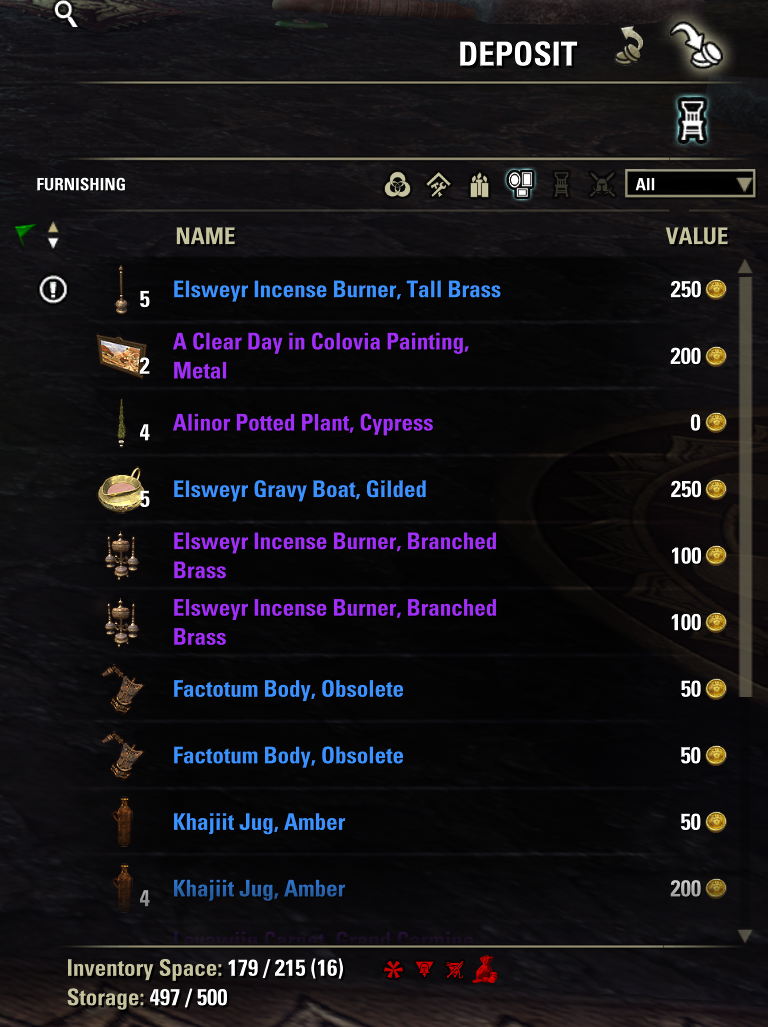The height and width of the screenshot is (1027, 768).
Task: Toggle the seating chair filter
Action: tap(561, 185)
